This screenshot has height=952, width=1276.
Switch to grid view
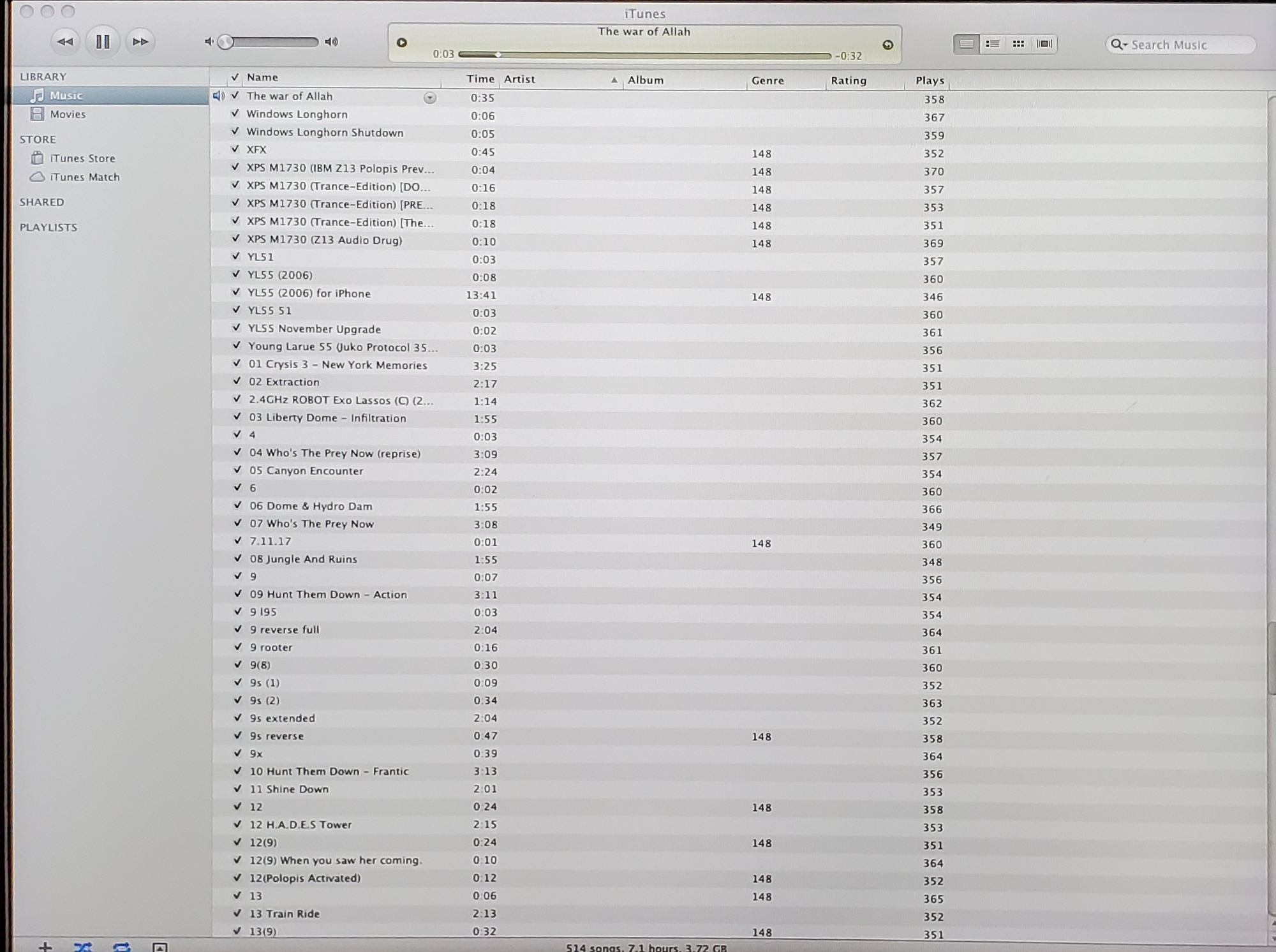pyautogui.click(x=1018, y=44)
